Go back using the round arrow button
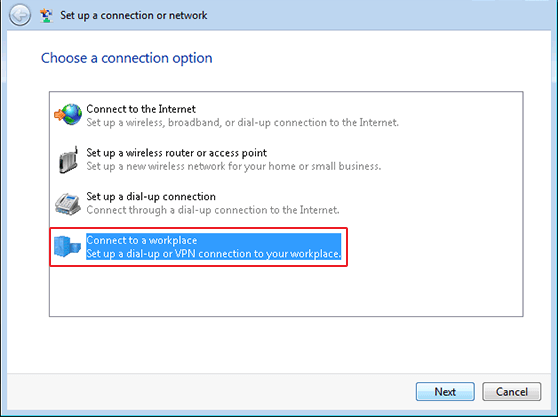 pos(20,15)
